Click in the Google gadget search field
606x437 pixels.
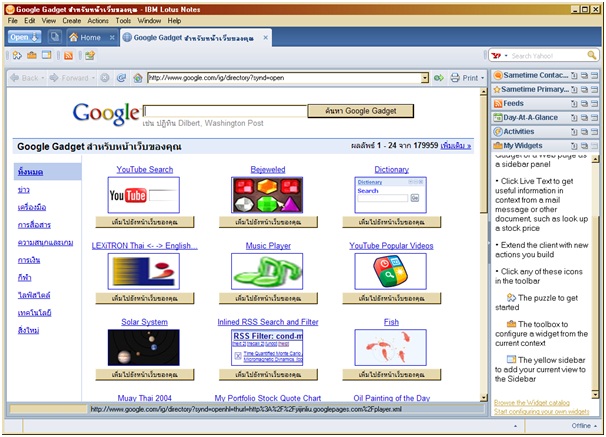(x=225, y=111)
